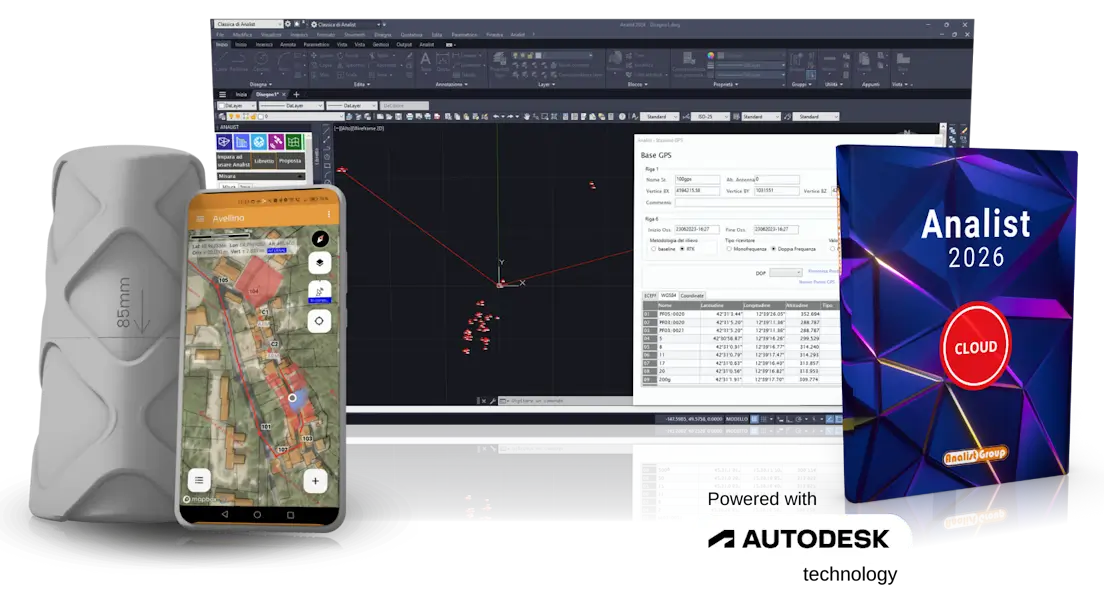
Task: Click the light-blue globe Analist icon
Action: click(258, 142)
